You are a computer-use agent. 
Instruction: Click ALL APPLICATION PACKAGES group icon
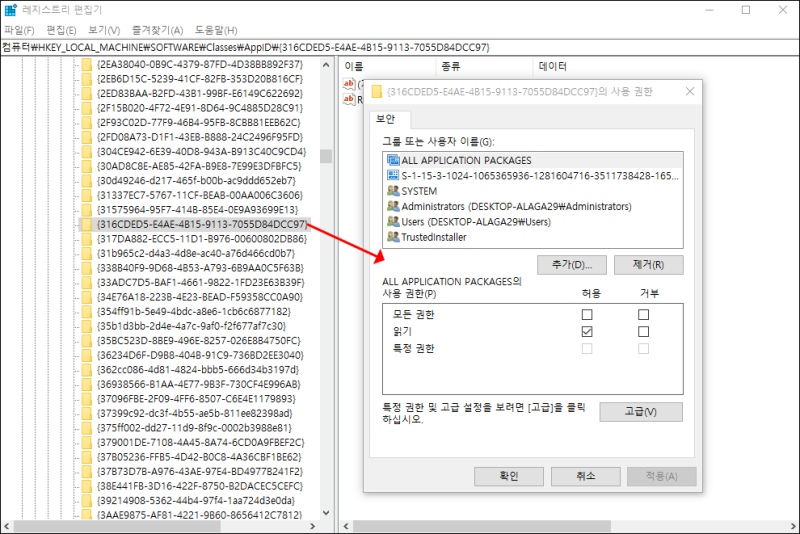tap(393, 160)
